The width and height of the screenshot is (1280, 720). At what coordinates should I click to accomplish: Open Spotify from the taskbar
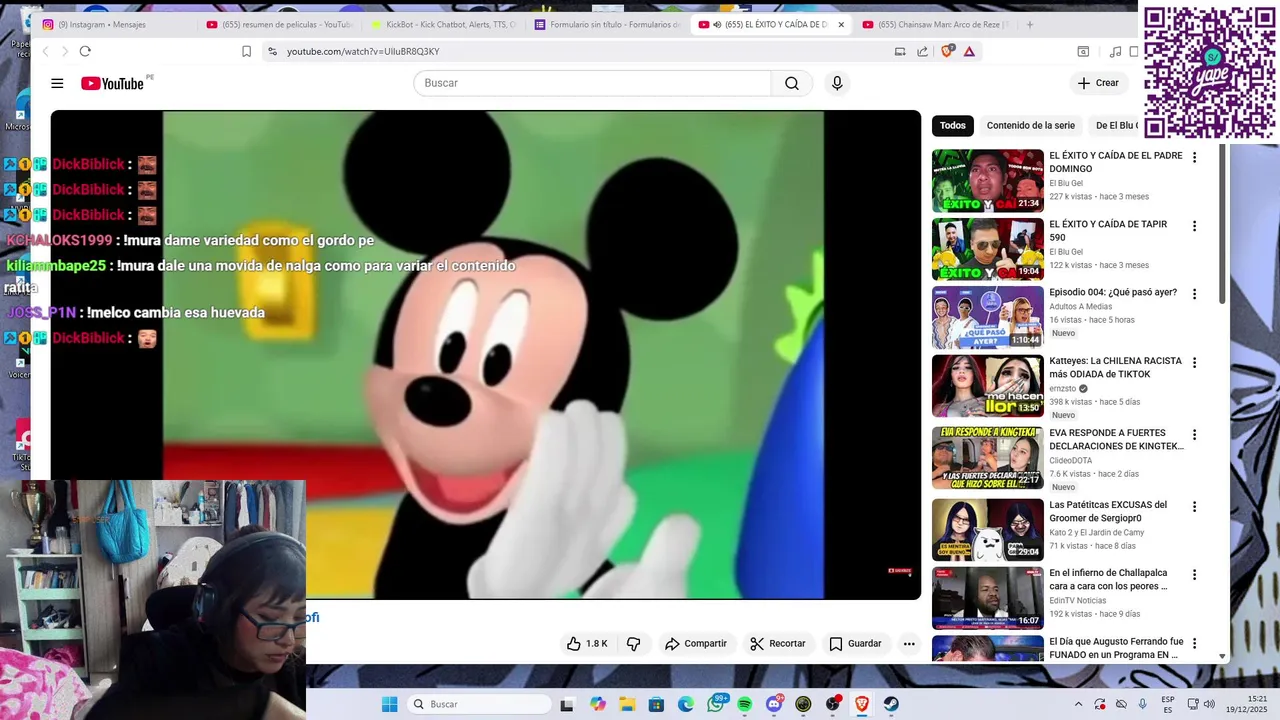[745, 704]
